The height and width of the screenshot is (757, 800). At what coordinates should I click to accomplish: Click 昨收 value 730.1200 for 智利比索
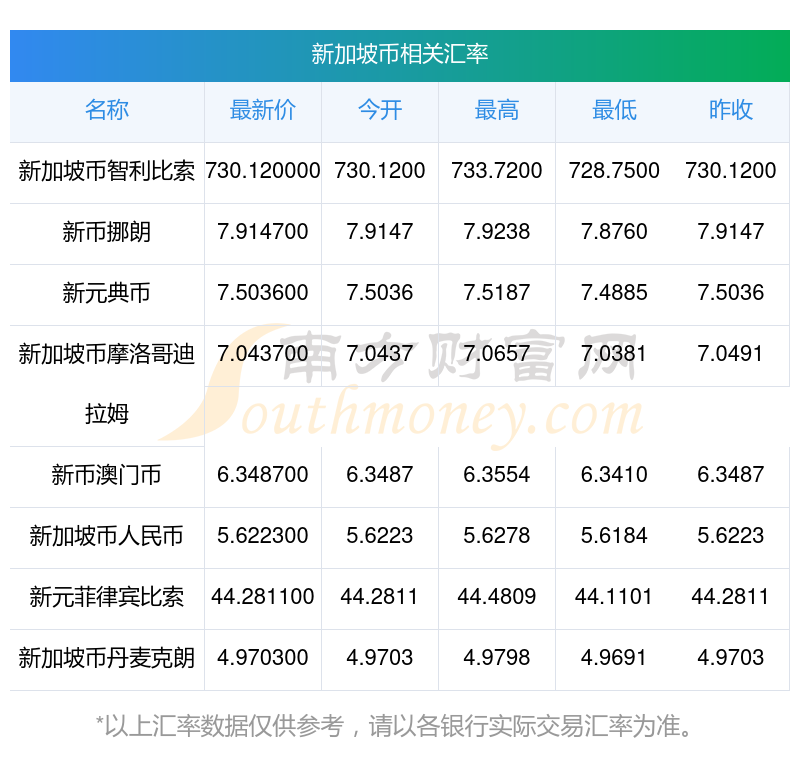pos(731,171)
